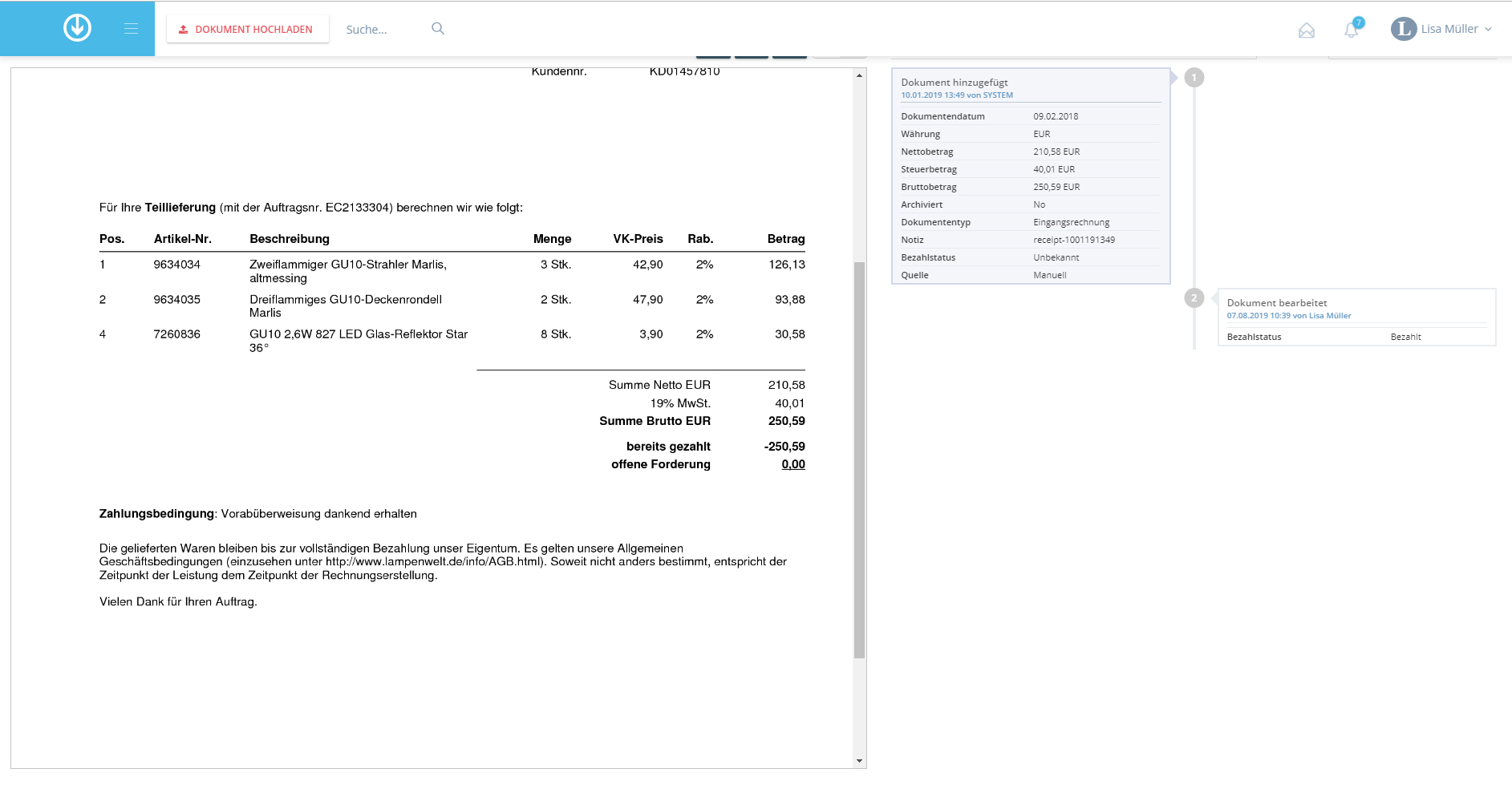The height and width of the screenshot is (789, 1512).
Task: Click the magnifier search icon
Action: click(x=438, y=29)
